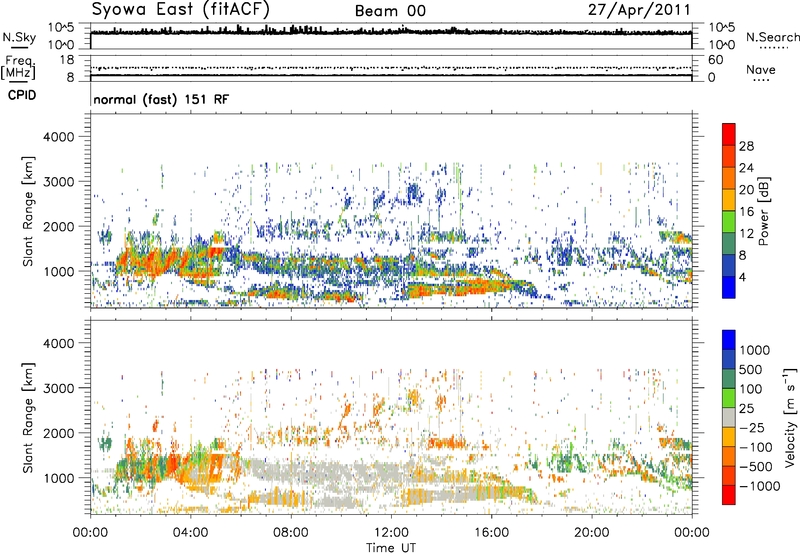Image resolution: width=800 pixels, height=554 pixels.
Task: Click the '12:00' time axis label
Action: tap(391, 533)
